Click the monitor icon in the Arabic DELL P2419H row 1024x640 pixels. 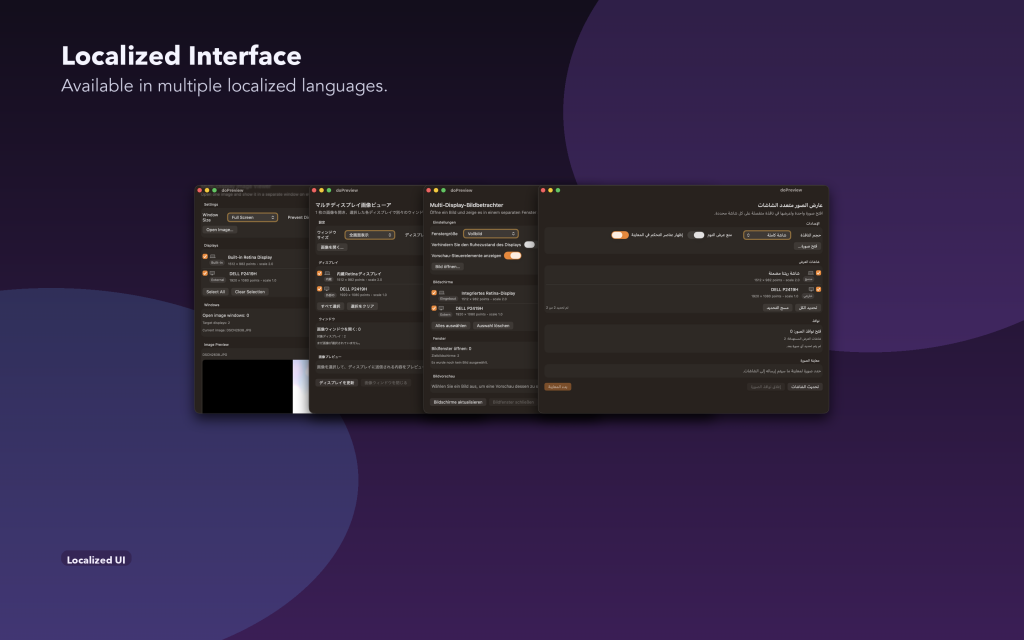(x=810, y=289)
